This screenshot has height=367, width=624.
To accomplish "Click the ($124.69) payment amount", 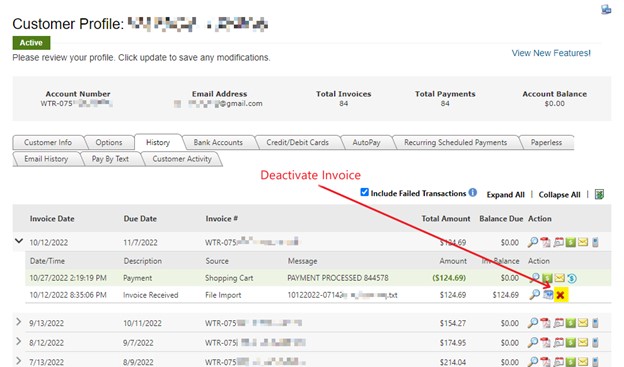I will [x=449, y=278].
